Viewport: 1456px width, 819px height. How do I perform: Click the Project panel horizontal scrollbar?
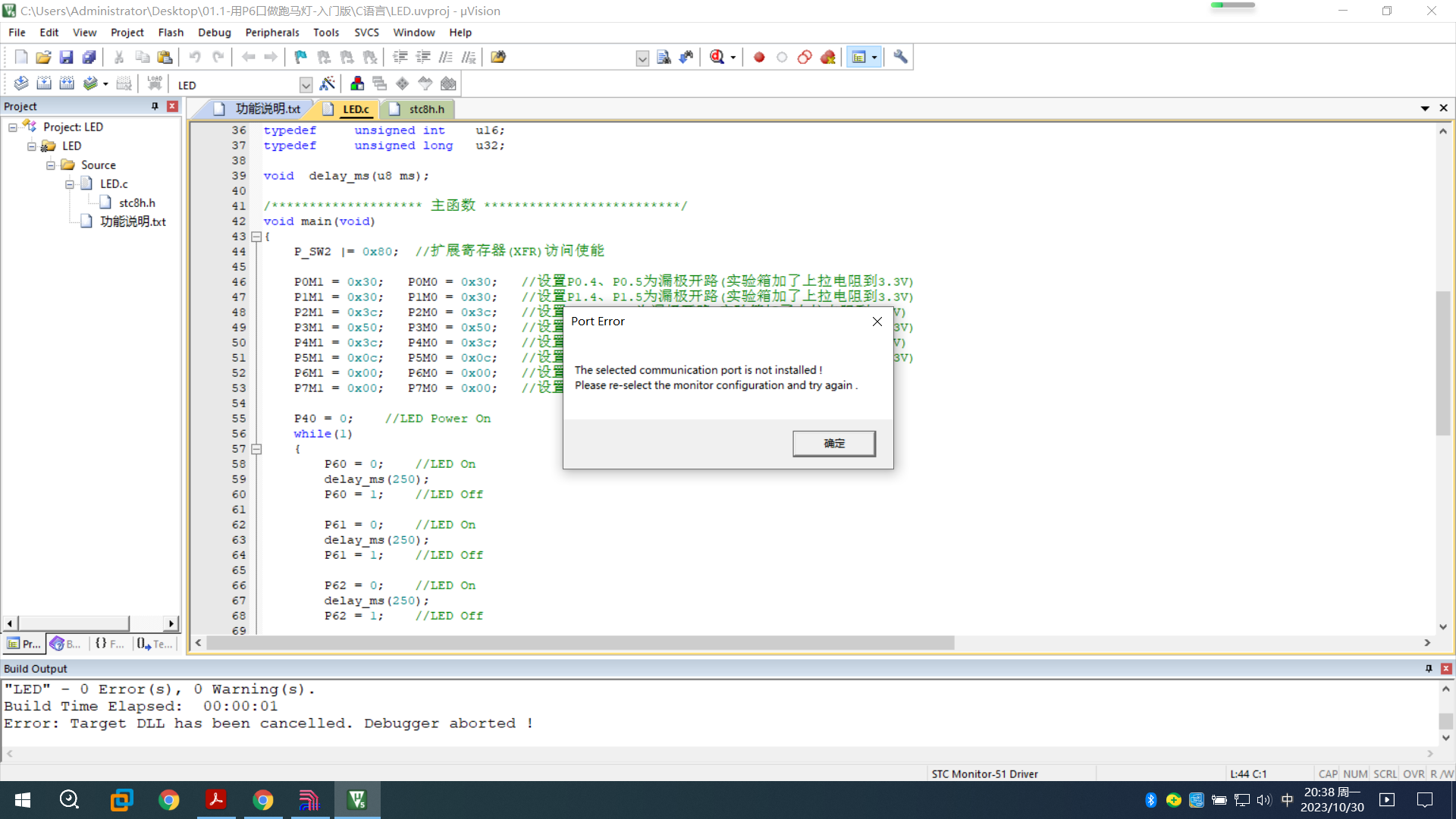(x=74, y=623)
